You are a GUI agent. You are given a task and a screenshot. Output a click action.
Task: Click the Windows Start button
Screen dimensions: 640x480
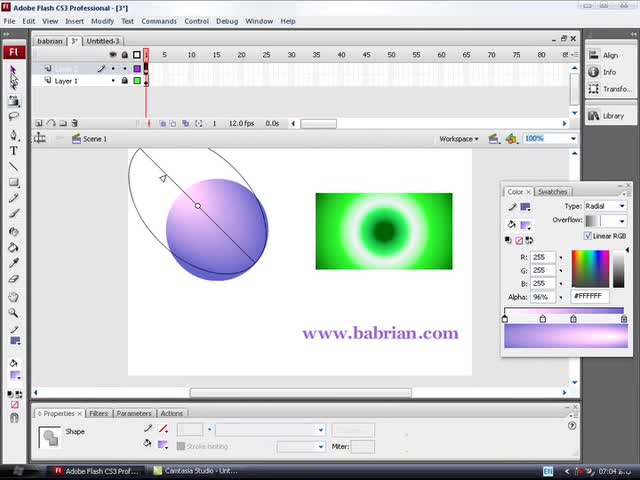(x=17, y=471)
